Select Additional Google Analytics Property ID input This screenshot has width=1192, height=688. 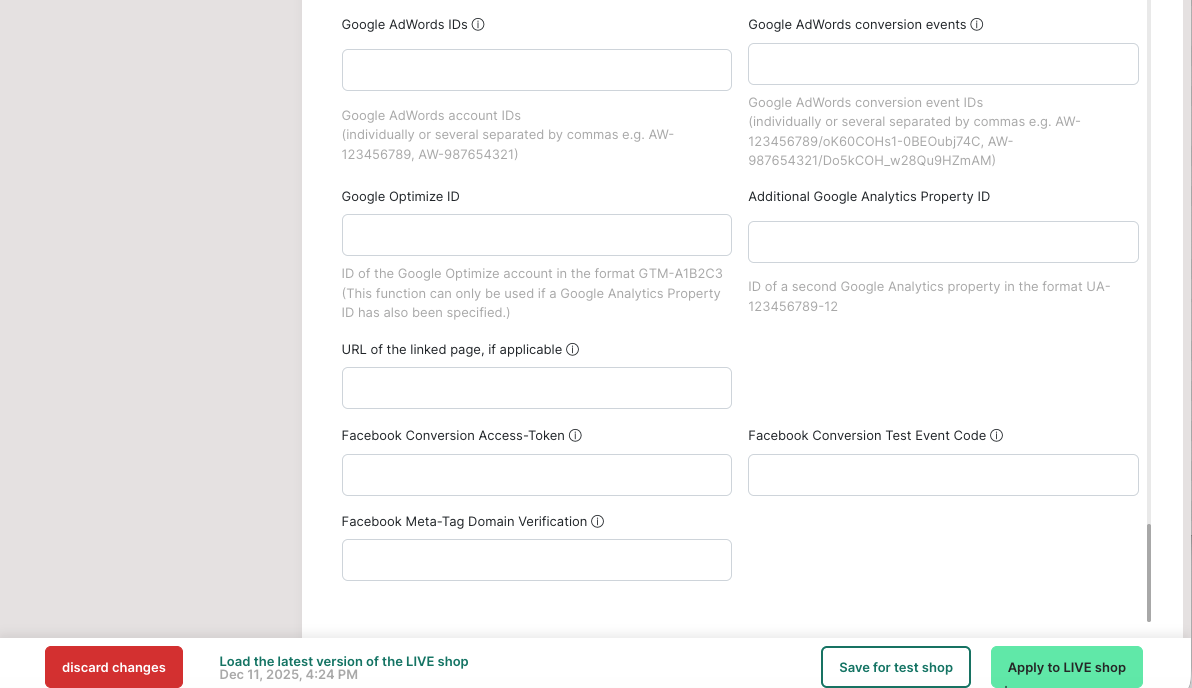(x=943, y=242)
